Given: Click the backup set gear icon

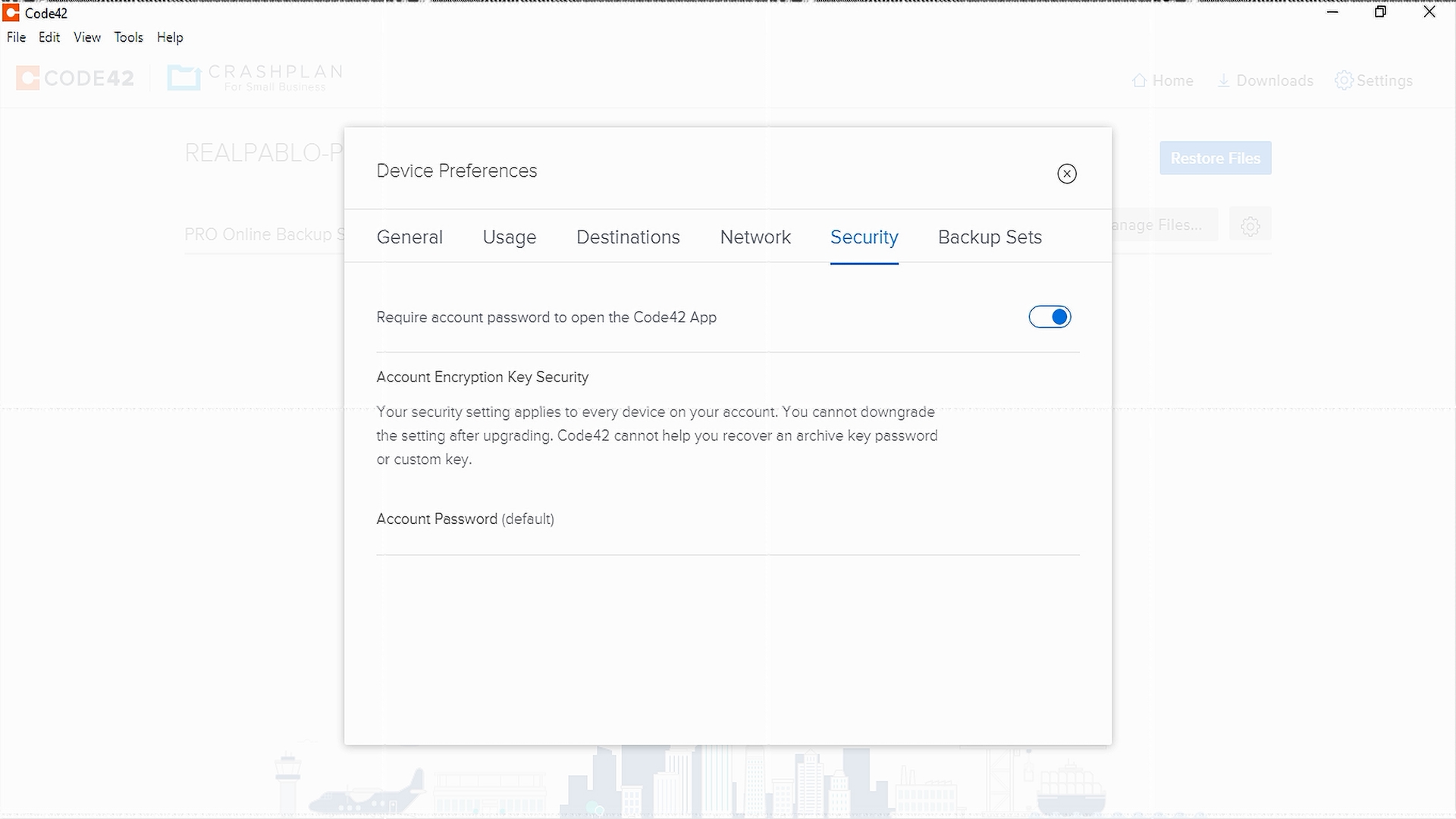Looking at the screenshot, I should click(1250, 225).
